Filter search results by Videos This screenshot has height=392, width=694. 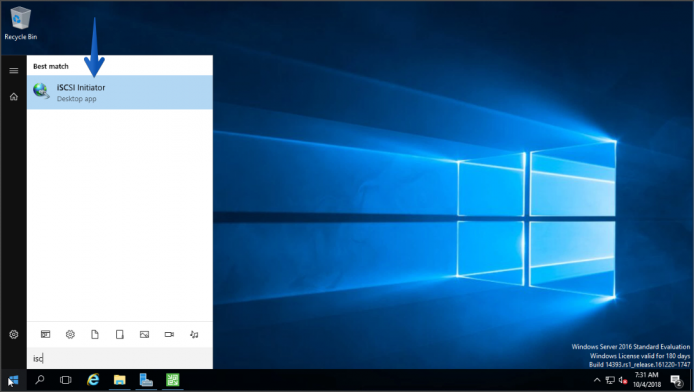click(x=169, y=334)
